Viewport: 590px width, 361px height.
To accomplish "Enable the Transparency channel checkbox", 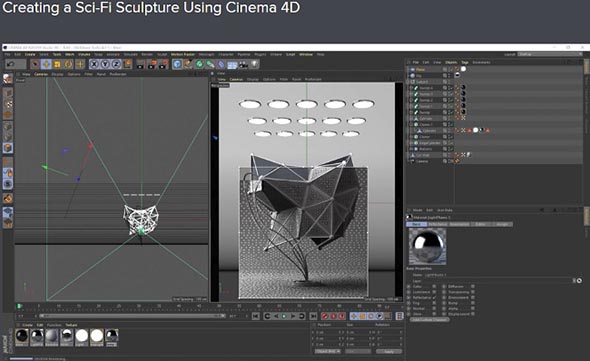I will pos(473,292).
